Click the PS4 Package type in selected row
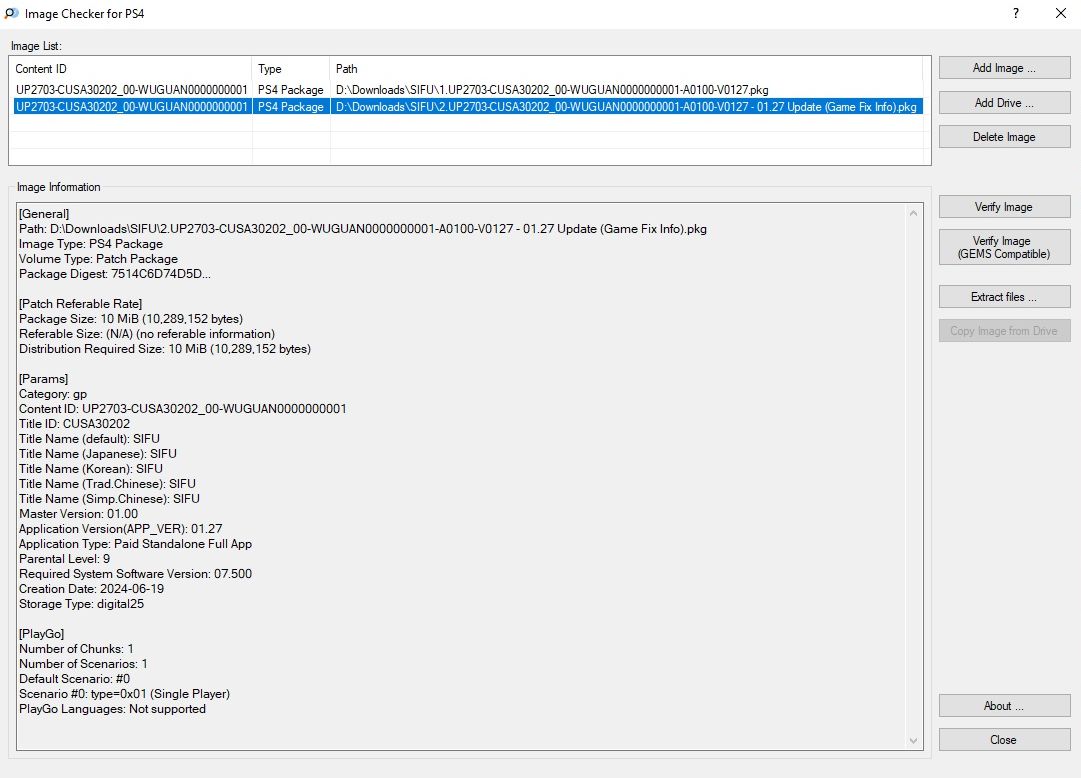1081x778 pixels. pos(290,107)
